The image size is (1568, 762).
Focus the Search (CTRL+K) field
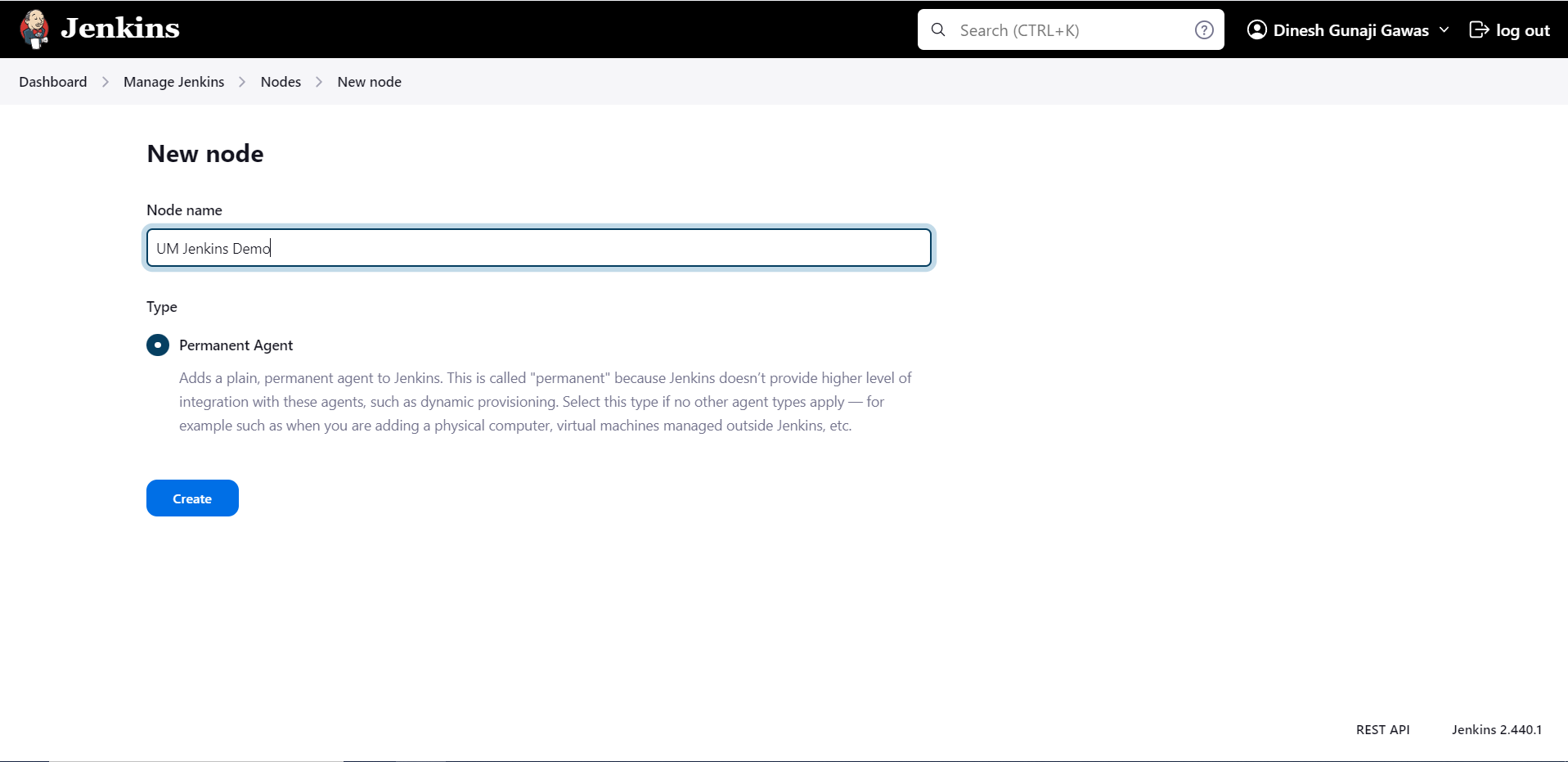pyautogui.click(x=1071, y=30)
